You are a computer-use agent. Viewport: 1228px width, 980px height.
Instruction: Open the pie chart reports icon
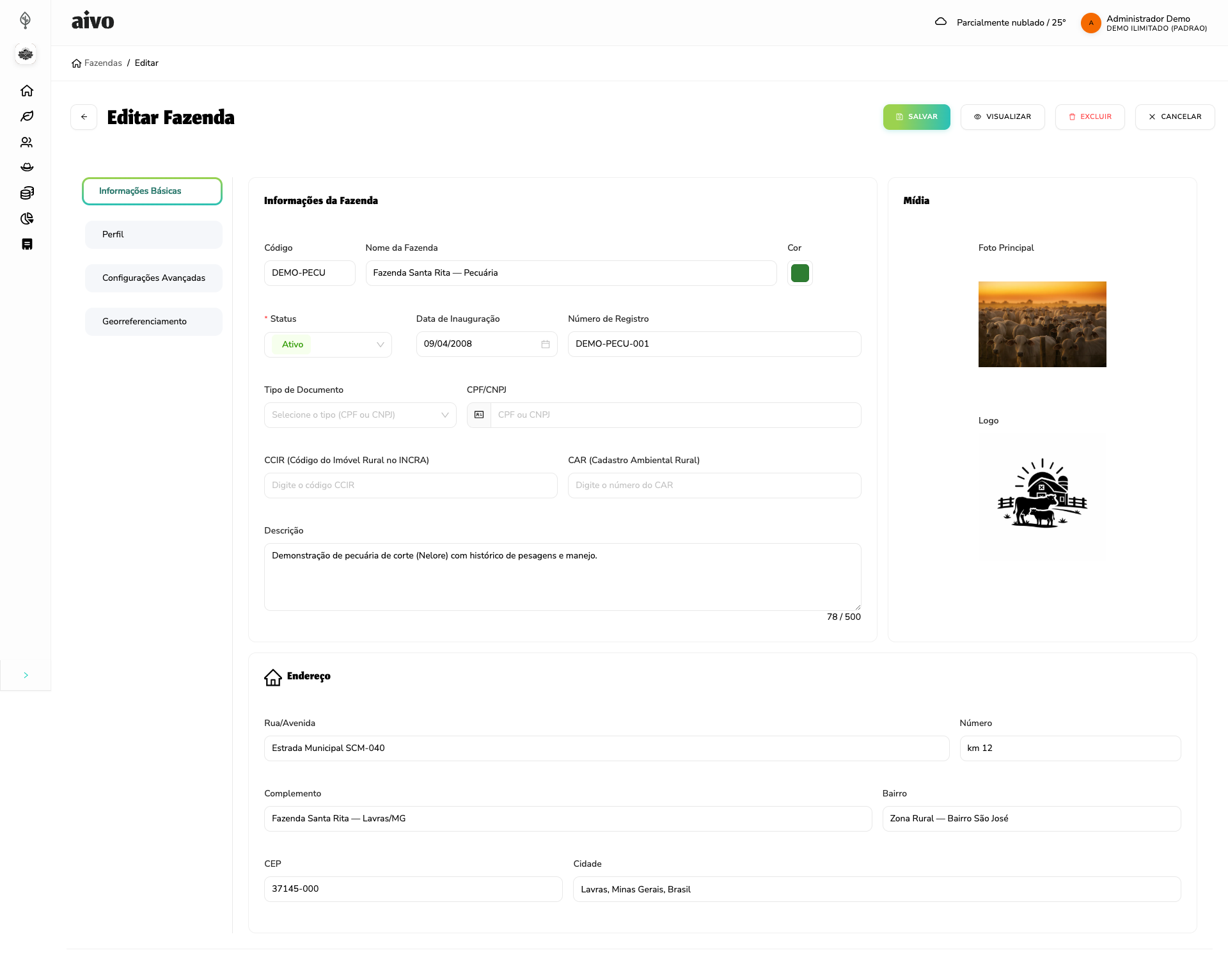[27, 219]
